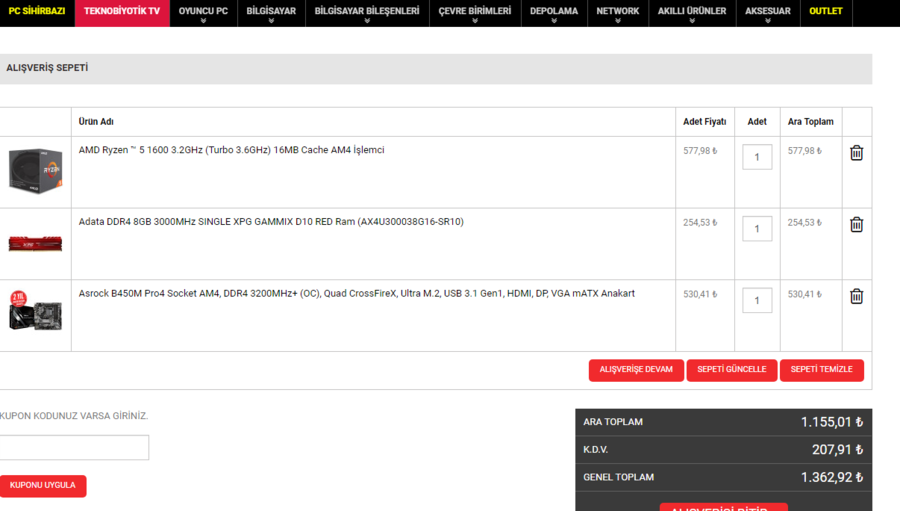Open Asrock B450M Pro4 product name link
Viewport: 900px width, 511px height.
pos(356,293)
